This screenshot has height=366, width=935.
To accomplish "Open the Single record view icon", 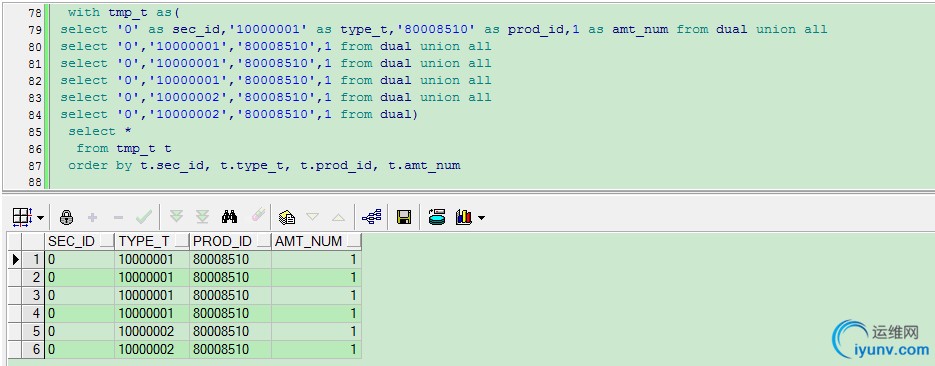I will coord(287,218).
